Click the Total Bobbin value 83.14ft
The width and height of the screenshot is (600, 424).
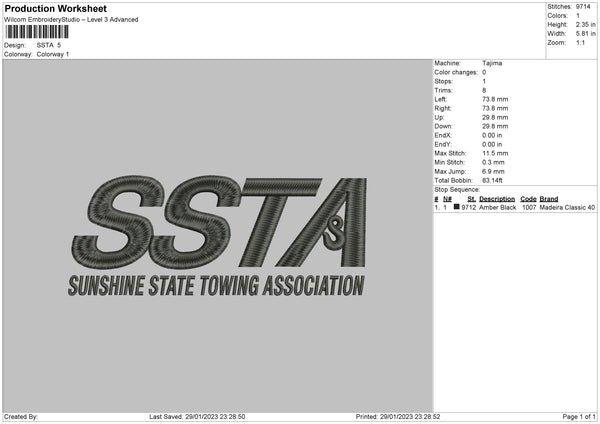click(x=492, y=180)
